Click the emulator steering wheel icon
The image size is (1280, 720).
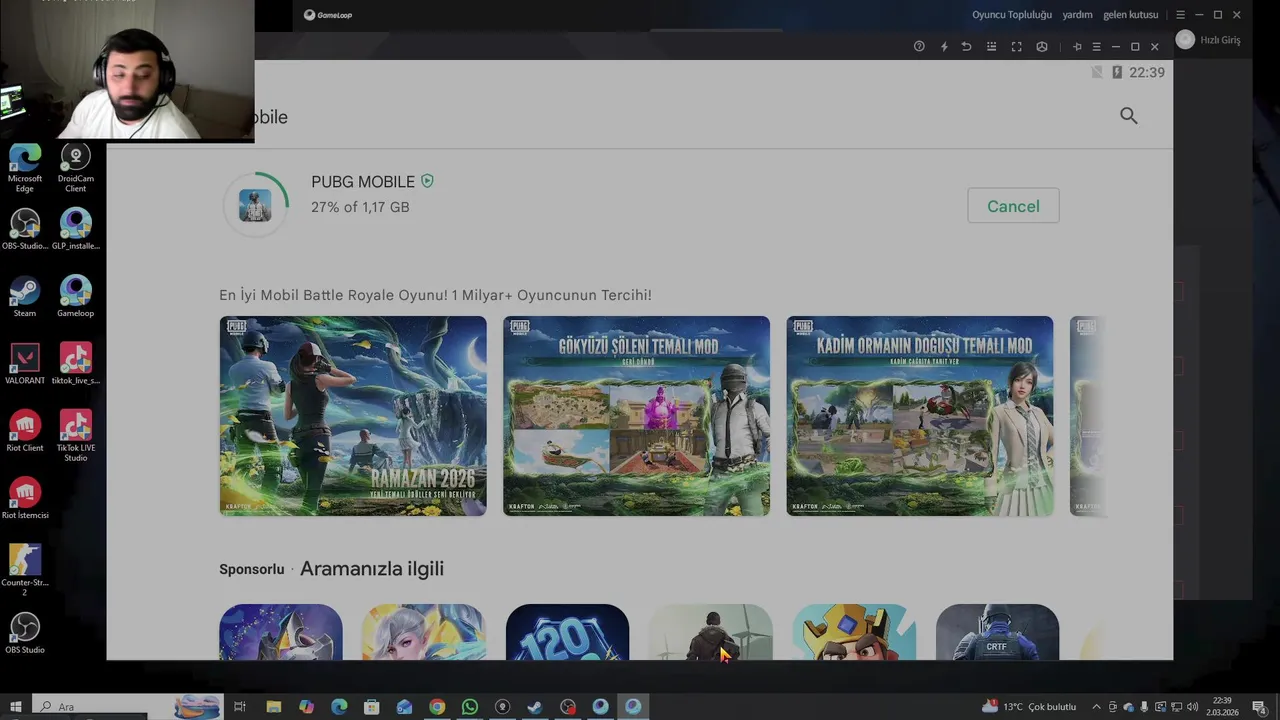tap(1042, 47)
